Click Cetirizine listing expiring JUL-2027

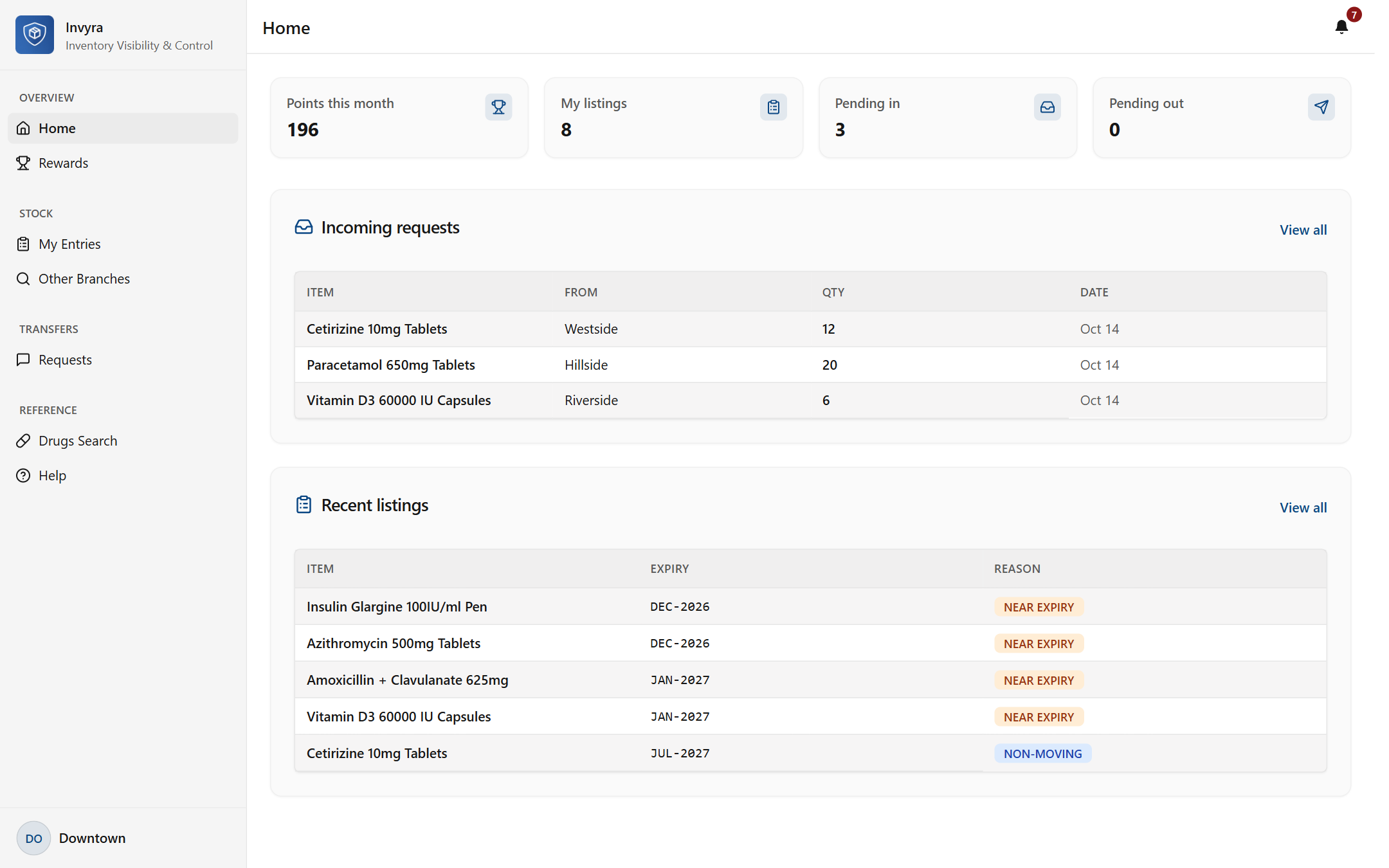pyautogui.click(x=810, y=753)
